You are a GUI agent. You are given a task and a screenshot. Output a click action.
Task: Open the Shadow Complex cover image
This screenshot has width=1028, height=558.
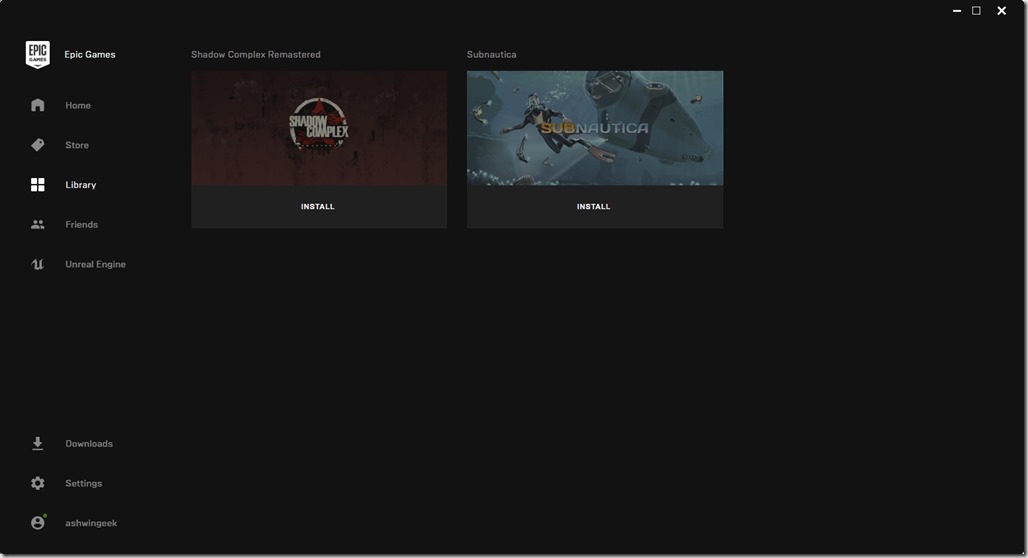pos(319,128)
